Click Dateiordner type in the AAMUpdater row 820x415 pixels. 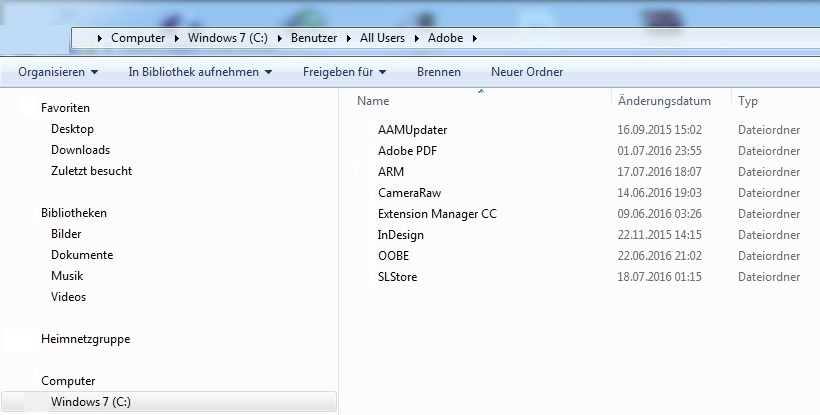[769, 130]
